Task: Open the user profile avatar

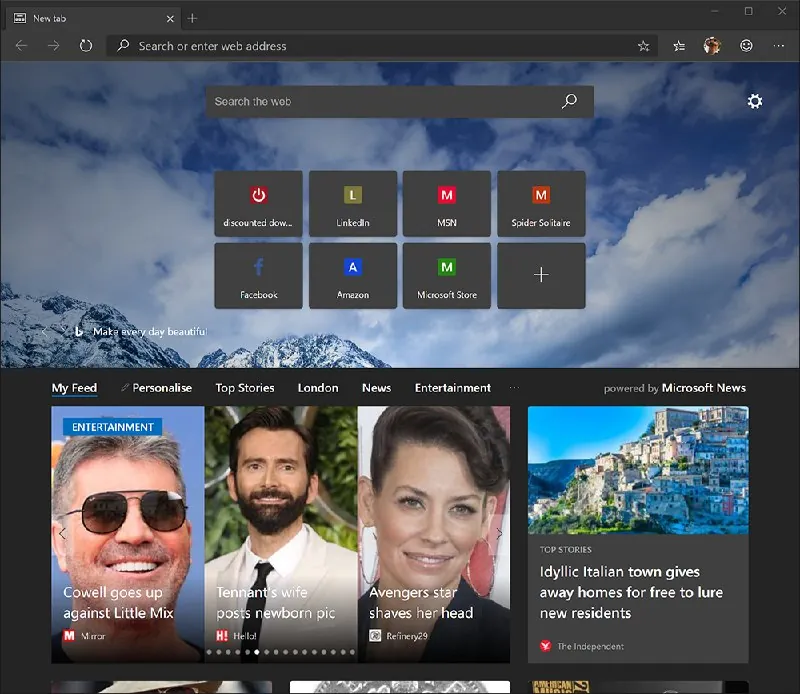Action: coord(712,46)
